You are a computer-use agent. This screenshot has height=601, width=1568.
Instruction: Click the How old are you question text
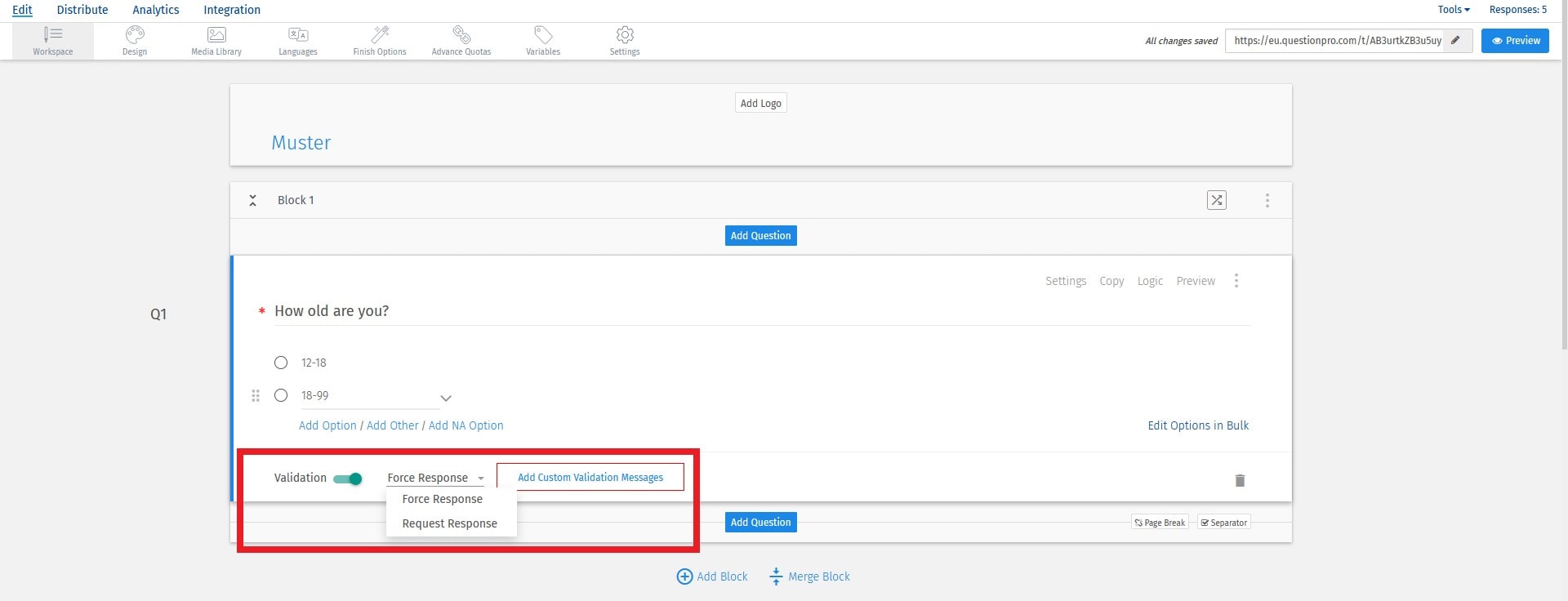(x=332, y=311)
